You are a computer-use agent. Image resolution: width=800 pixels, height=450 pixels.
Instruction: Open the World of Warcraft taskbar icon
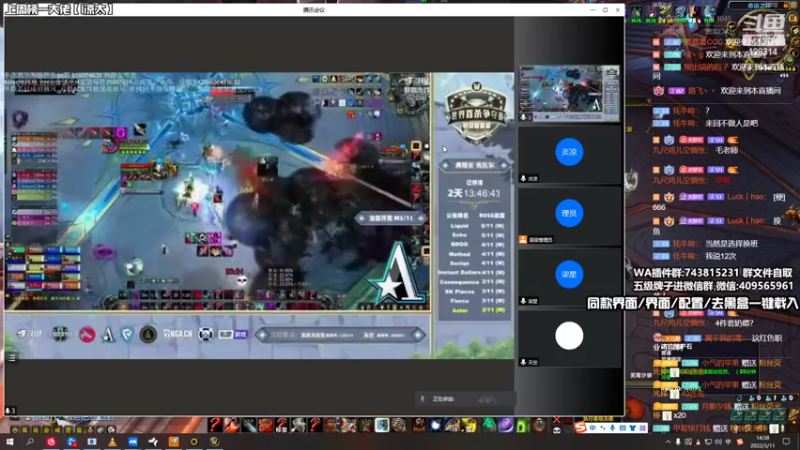click(214, 442)
